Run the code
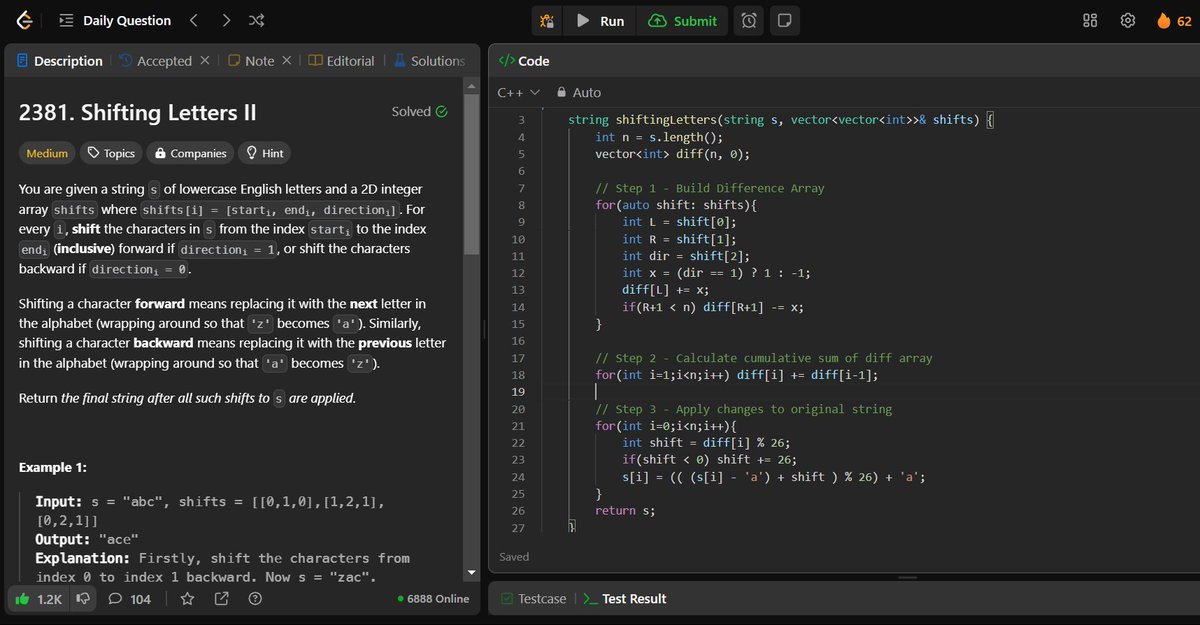1200x625 pixels. click(x=600, y=21)
